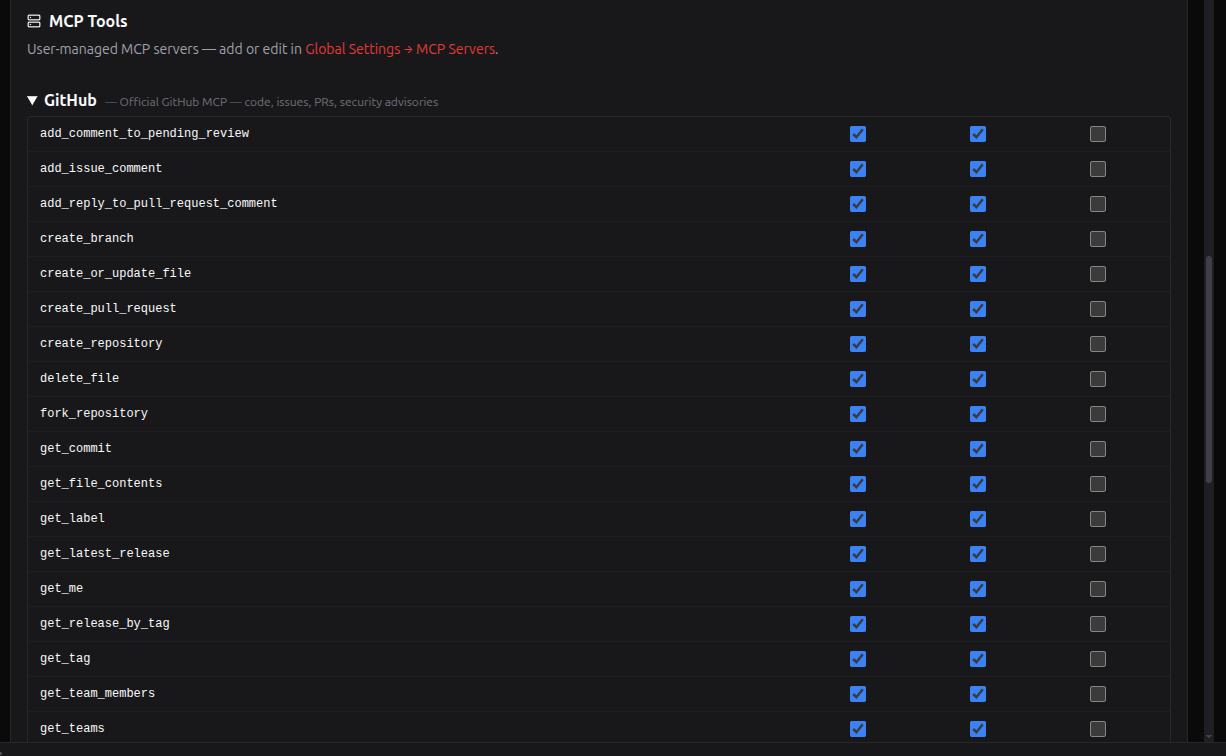This screenshot has width=1226, height=756.
Task: Click the get_tag tool name
Action: pos(65,658)
